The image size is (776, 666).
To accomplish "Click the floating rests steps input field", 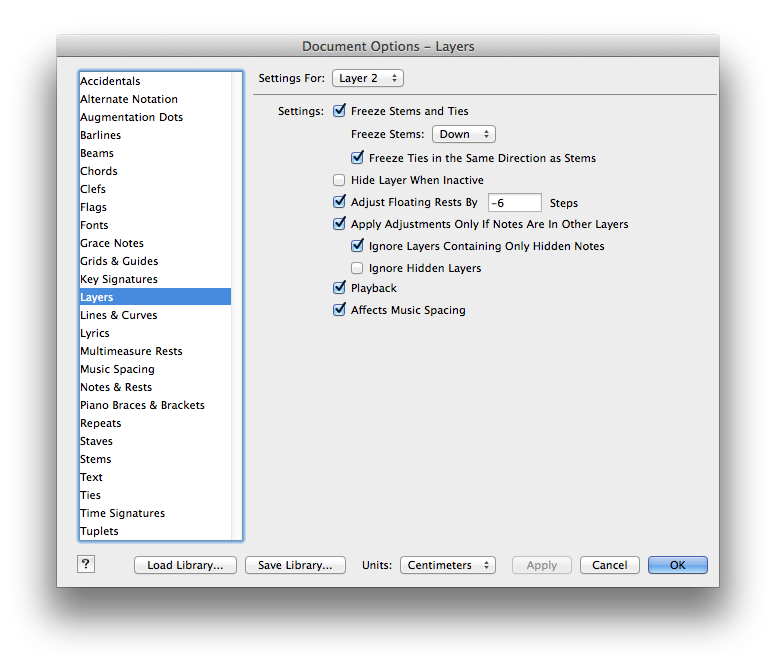I will pyautogui.click(x=514, y=203).
